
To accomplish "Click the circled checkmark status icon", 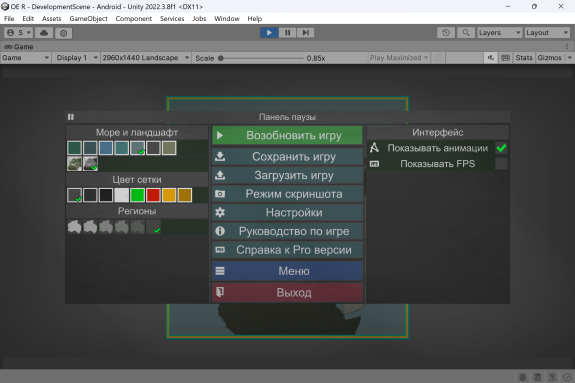I will [x=567, y=377].
